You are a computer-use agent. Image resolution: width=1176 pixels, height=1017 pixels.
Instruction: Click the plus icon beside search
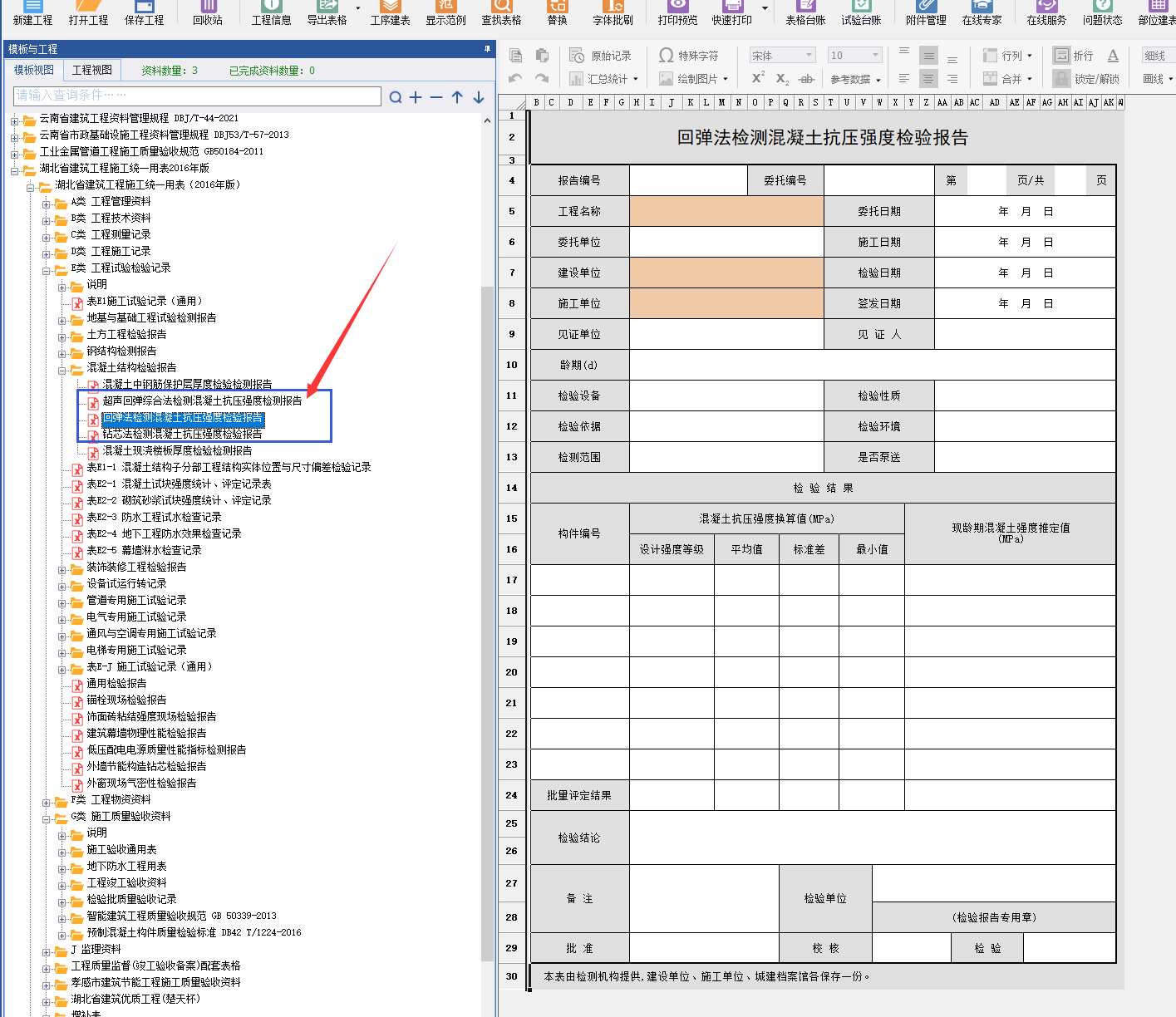pyautogui.click(x=416, y=97)
